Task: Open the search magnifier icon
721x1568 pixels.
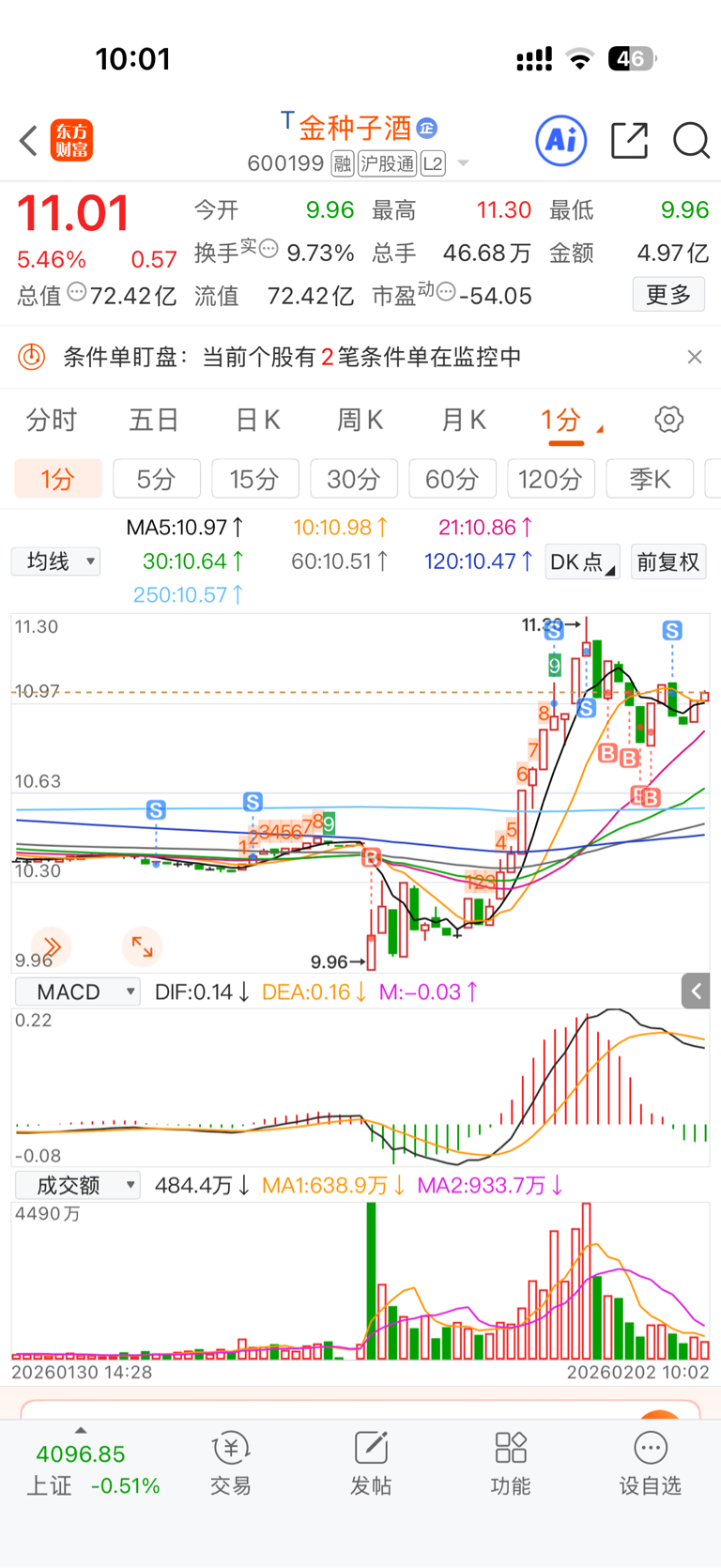Action: 691,141
